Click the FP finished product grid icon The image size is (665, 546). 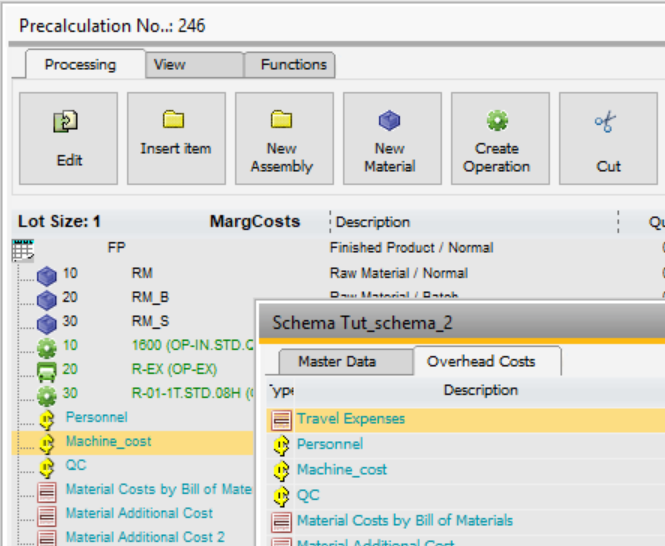23,248
